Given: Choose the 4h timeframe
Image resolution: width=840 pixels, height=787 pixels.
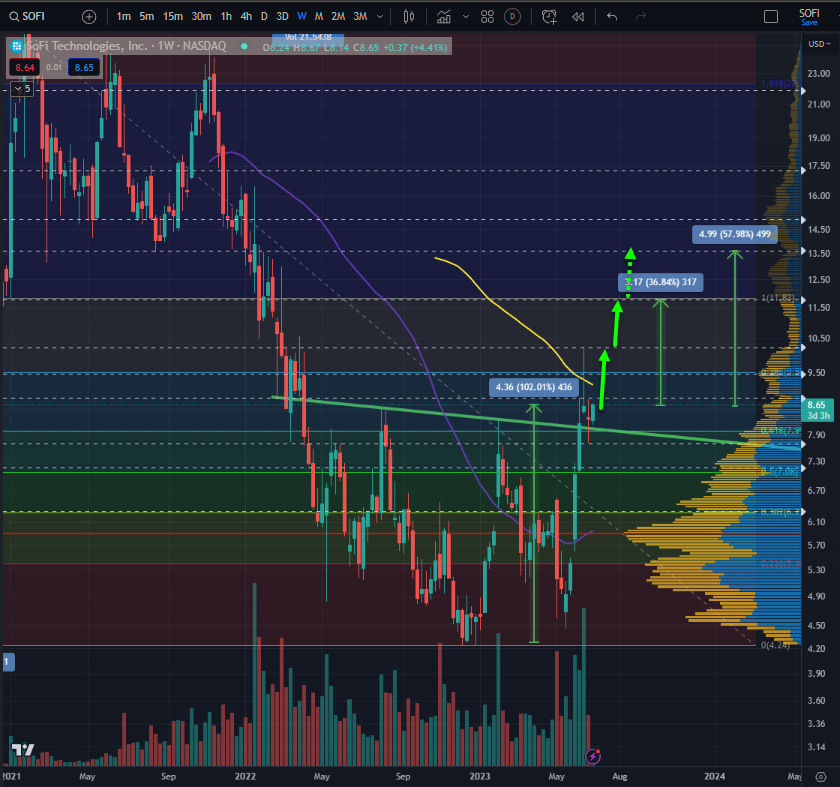Looking at the screenshot, I should point(246,17).
